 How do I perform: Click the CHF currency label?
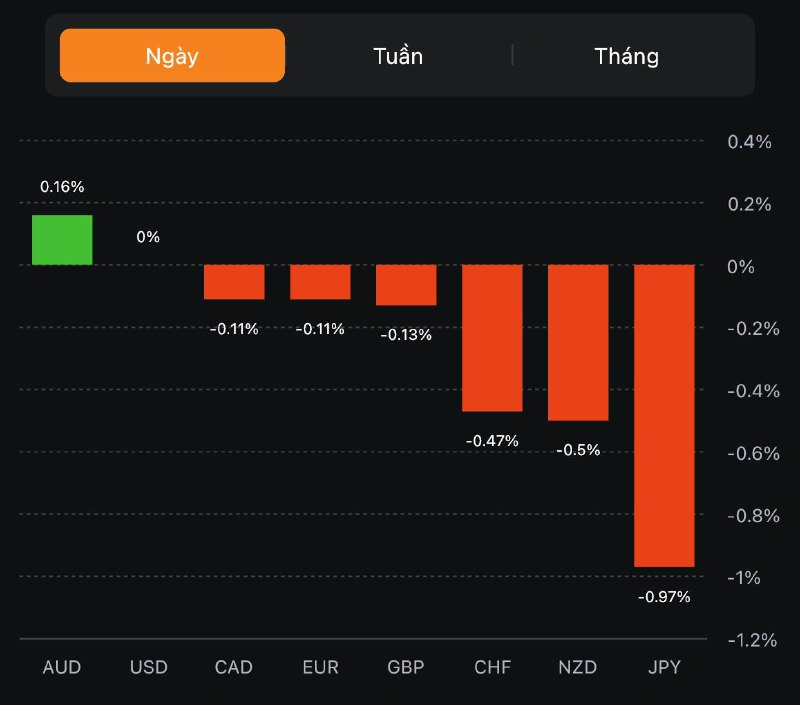492,667
